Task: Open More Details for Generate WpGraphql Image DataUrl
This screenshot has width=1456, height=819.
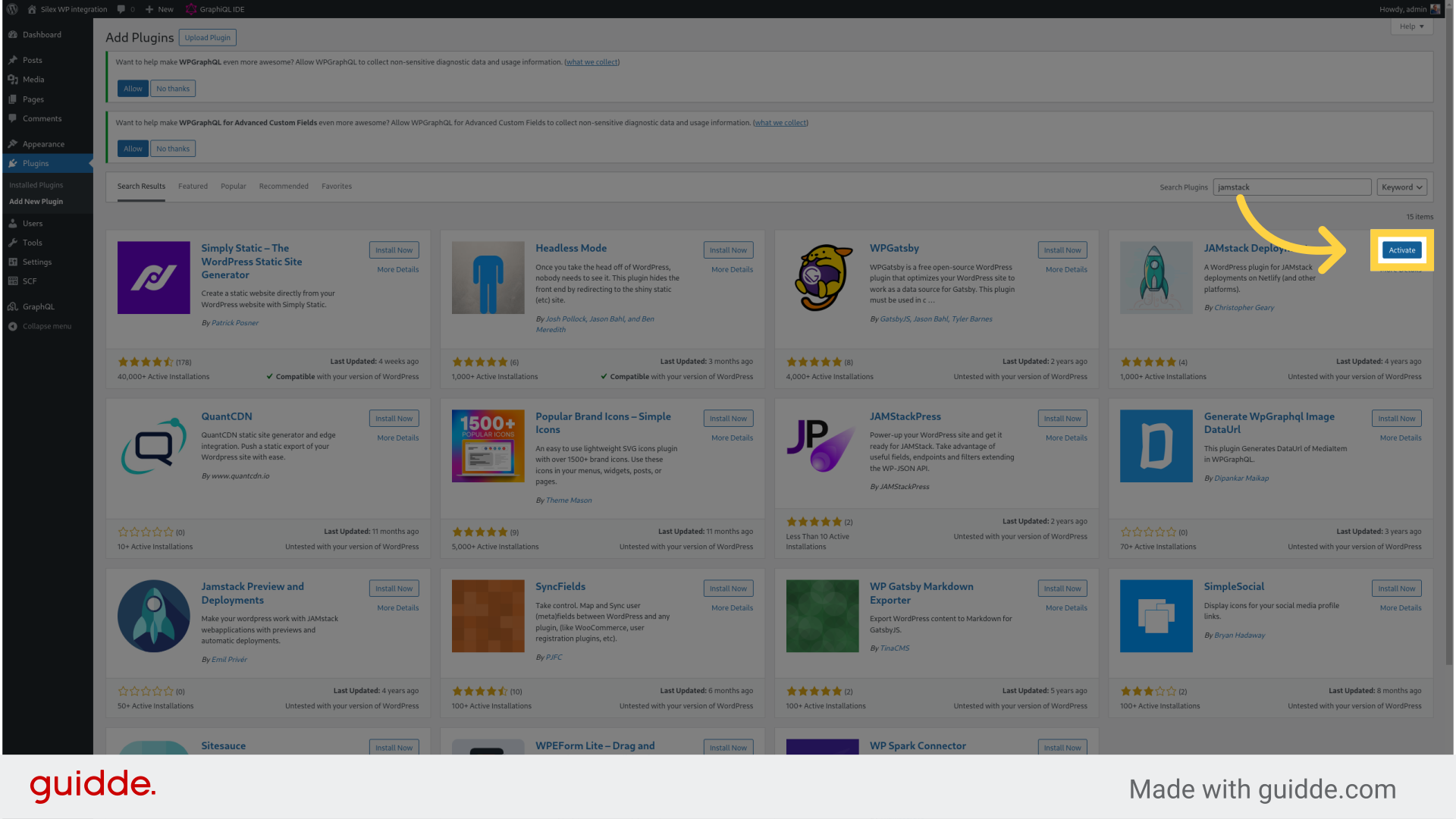Action: pos(1401,438)
